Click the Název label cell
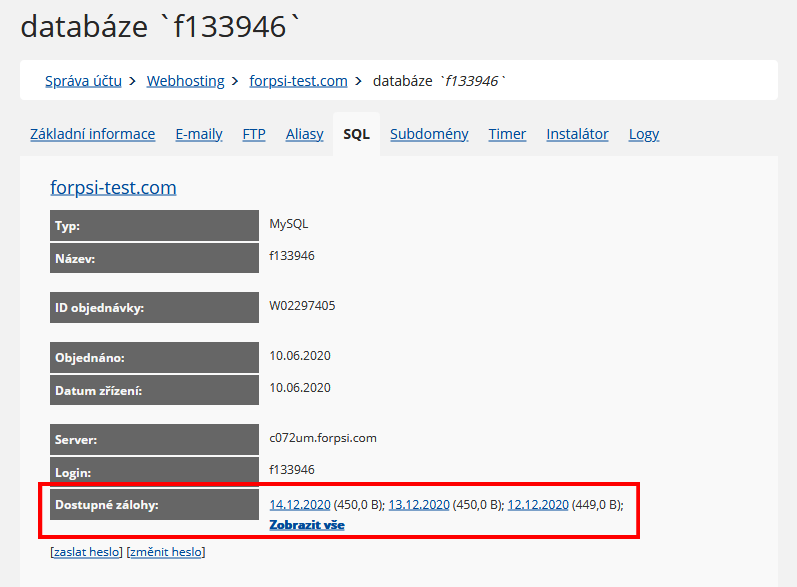Image resolution: width=797 pixels, height=587 pixels. point(155,258)
